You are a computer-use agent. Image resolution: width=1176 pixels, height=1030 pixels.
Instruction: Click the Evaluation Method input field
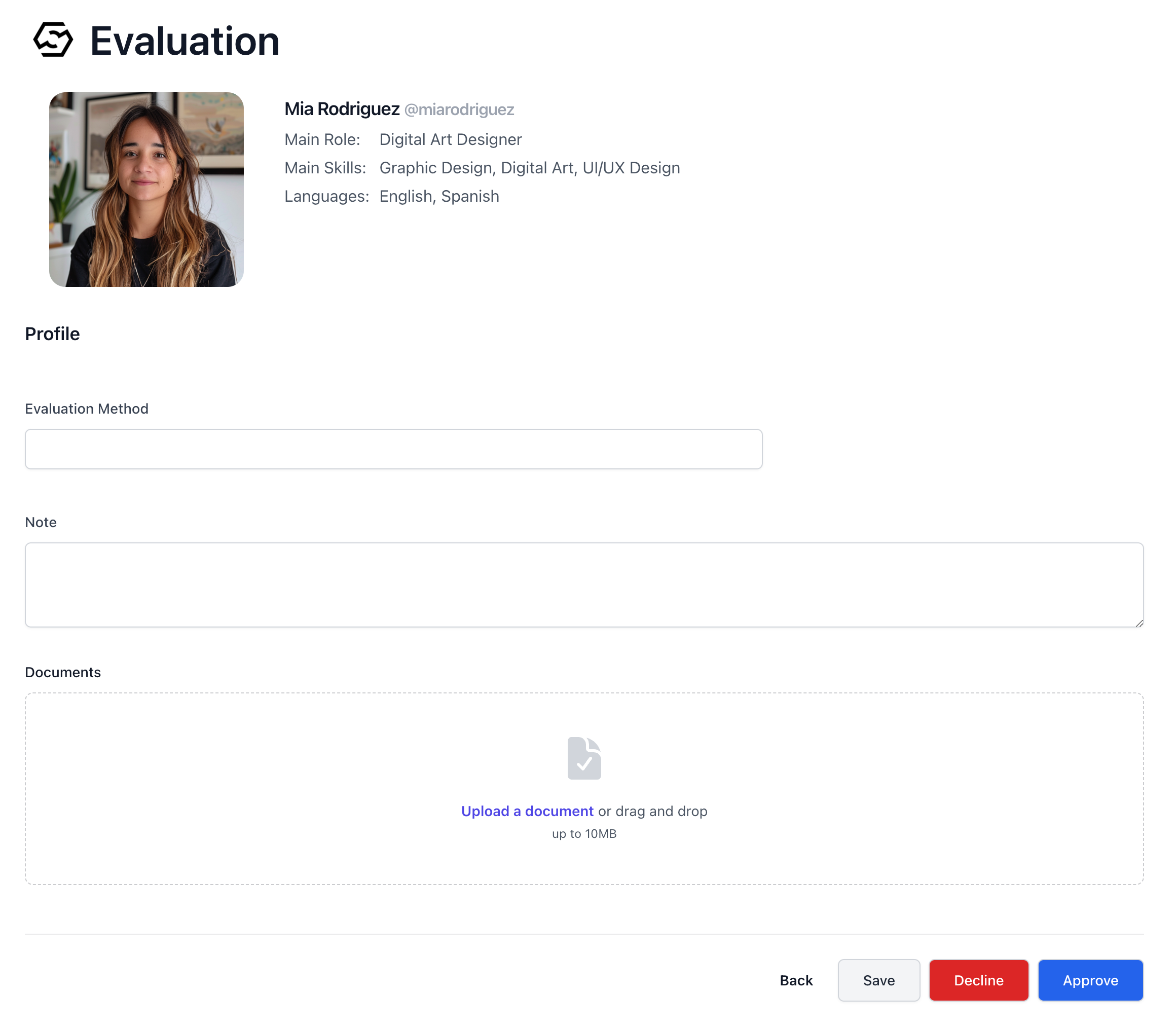(393, 448)
